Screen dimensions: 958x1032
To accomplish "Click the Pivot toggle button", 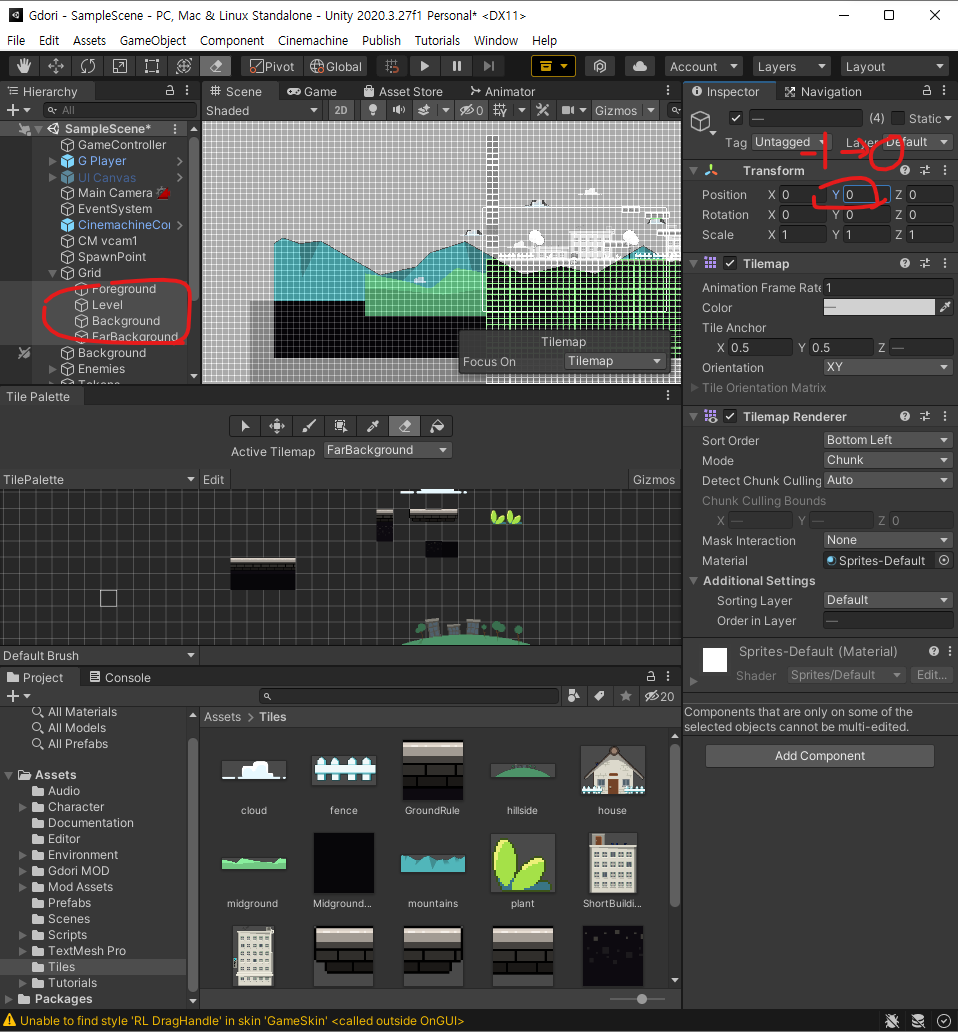I will tap(272, 66).
